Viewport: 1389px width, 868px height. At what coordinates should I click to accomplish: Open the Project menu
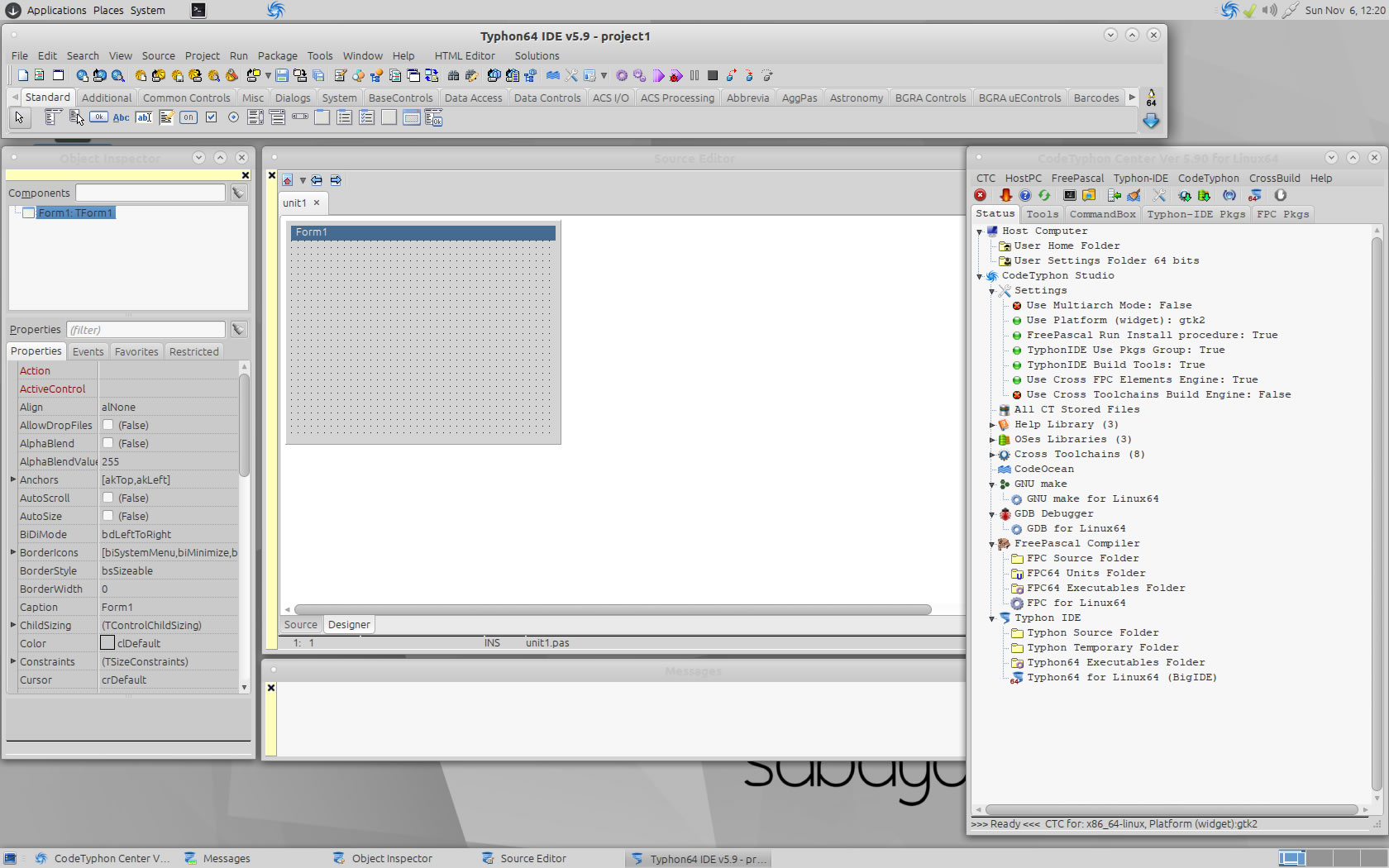point(202,55)
